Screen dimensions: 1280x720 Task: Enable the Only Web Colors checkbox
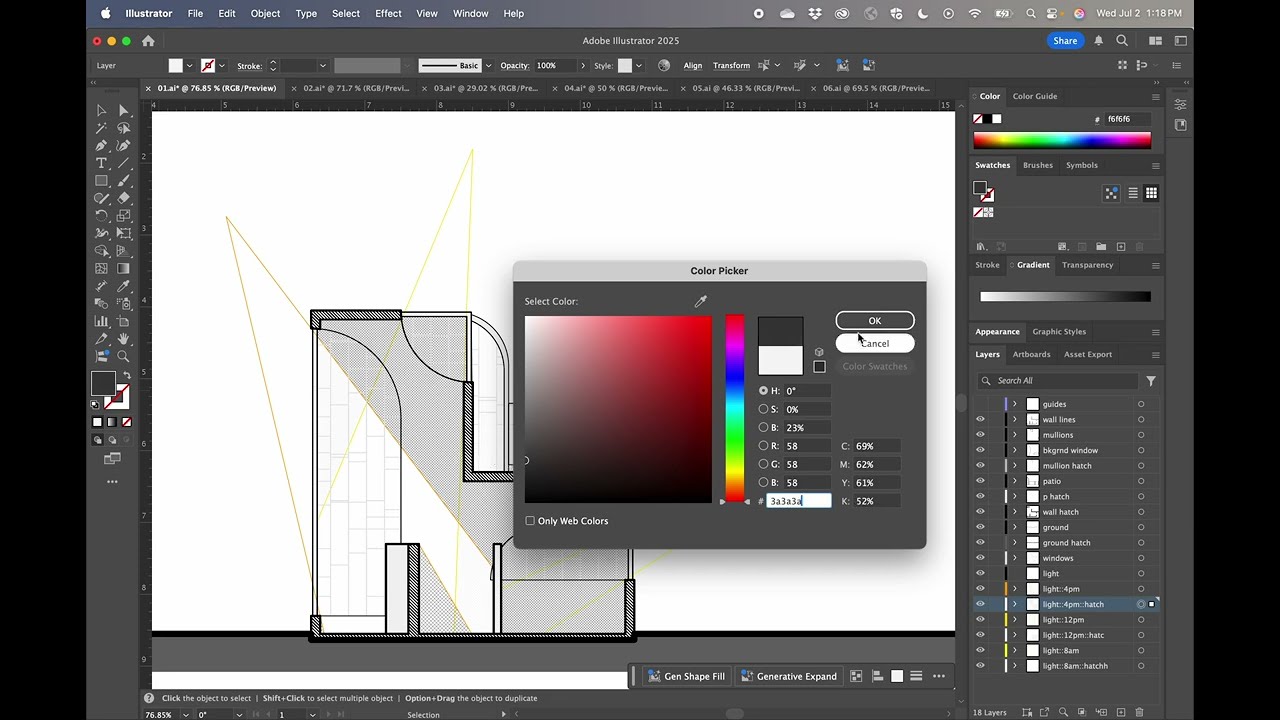530,521
